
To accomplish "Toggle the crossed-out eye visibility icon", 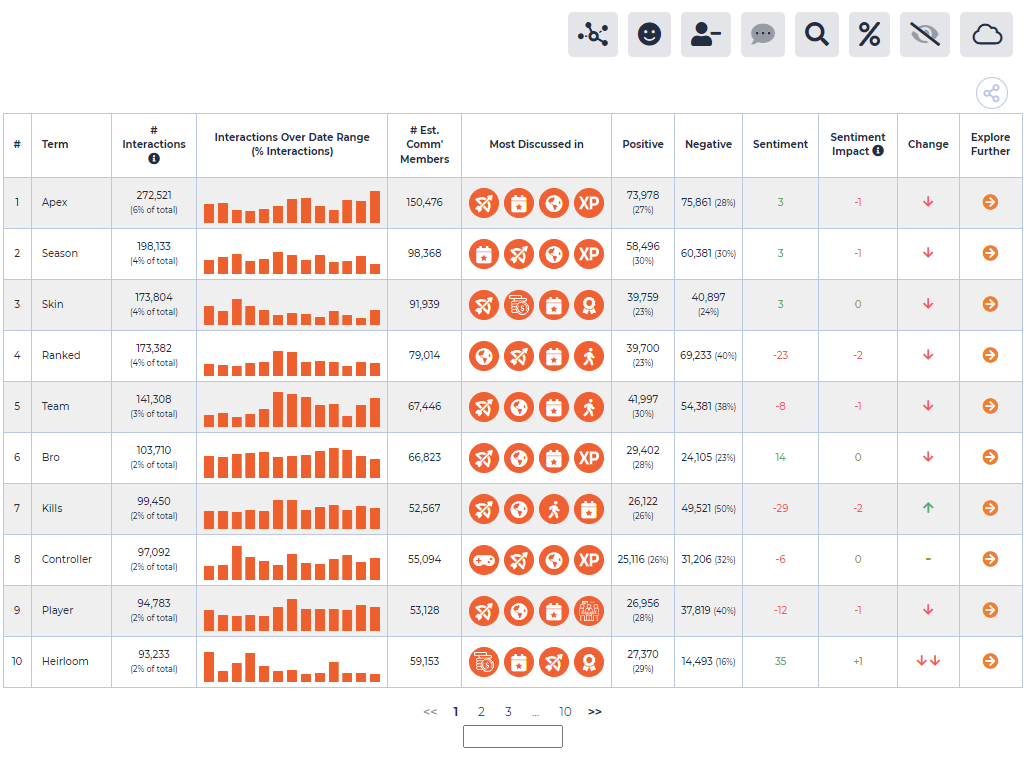I will click(925, 35).
